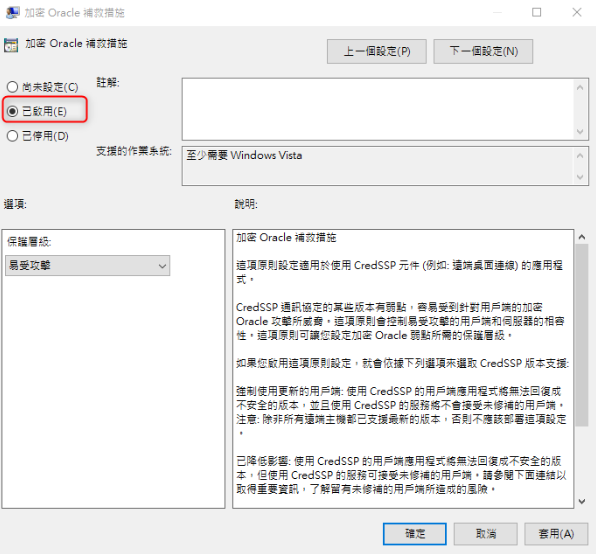The image size is (596, 554).
Task: Click the supported OS box scroll up arrow
Action: tap(580, 155)
